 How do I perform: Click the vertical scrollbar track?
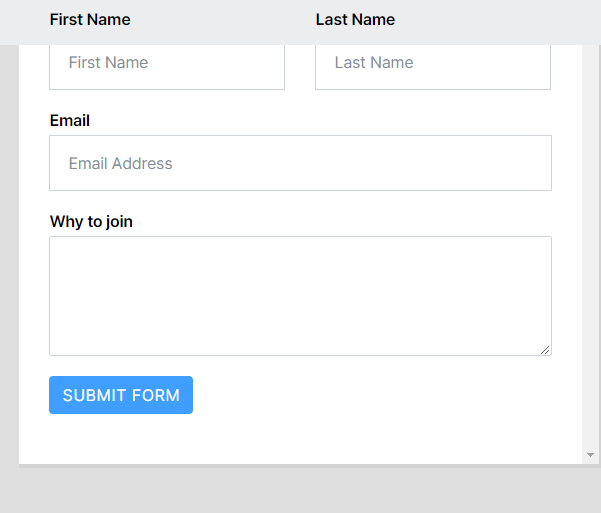(590, 250)
